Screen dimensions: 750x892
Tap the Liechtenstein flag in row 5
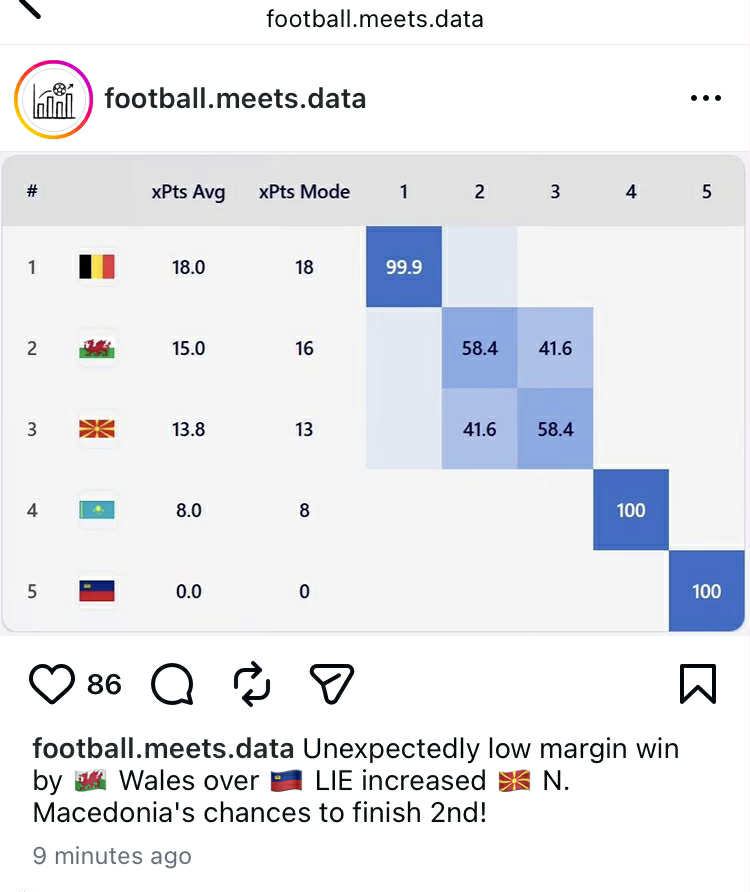pos(97,591)
